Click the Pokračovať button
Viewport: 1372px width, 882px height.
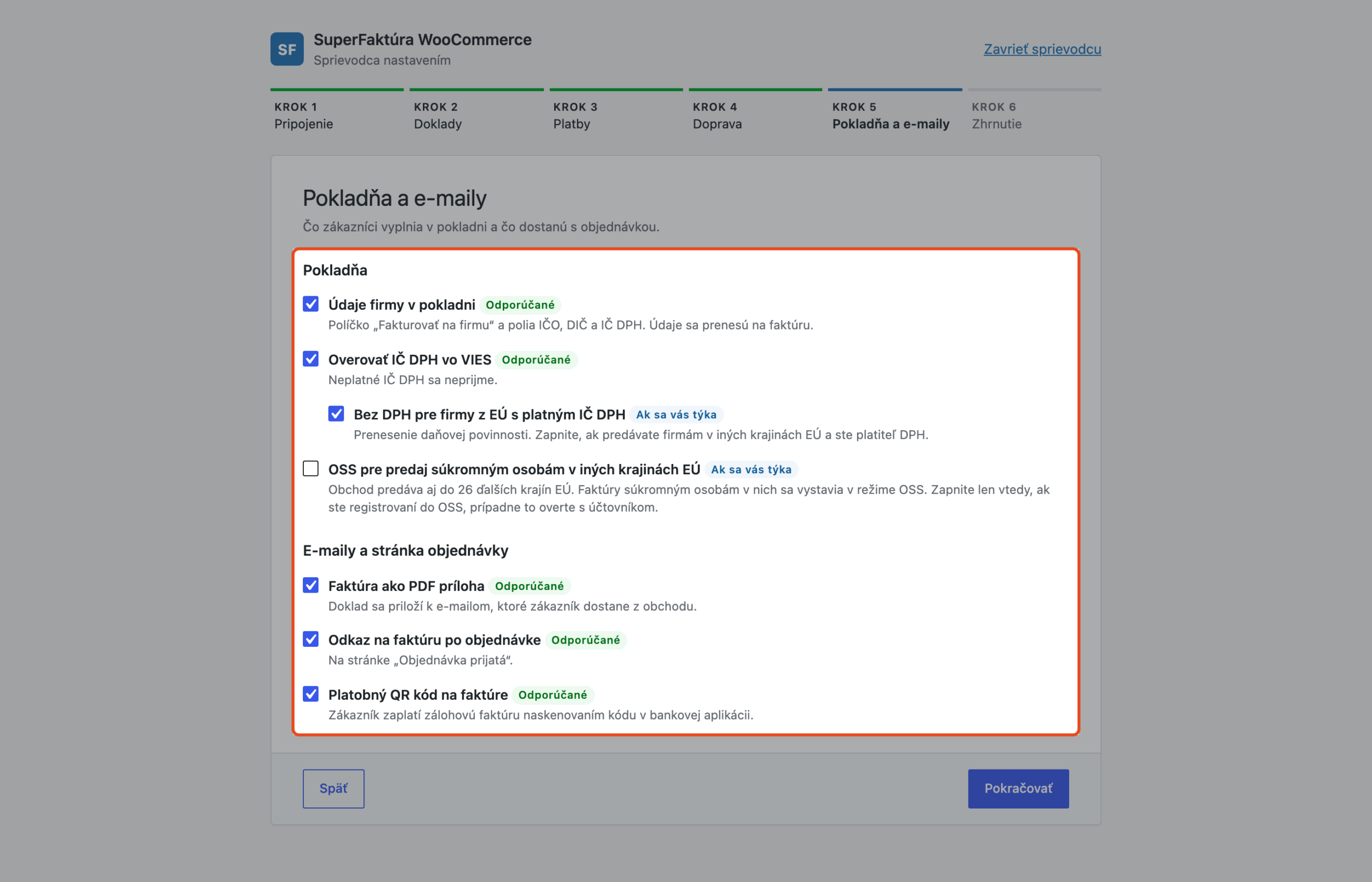pyautogui.click(x=1018, y=789)
